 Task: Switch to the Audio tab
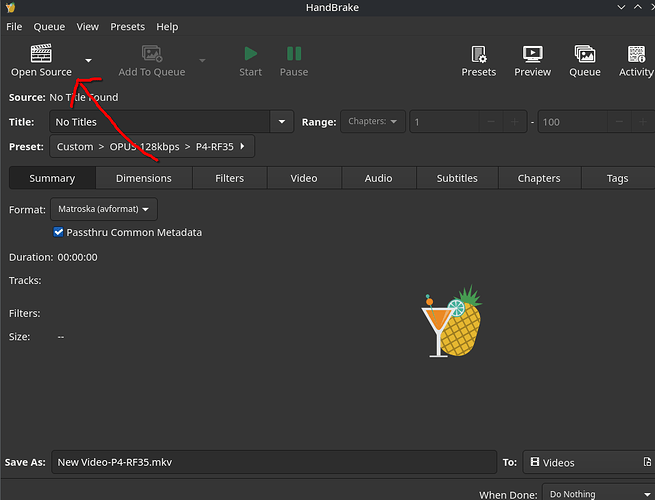(378, 178)
